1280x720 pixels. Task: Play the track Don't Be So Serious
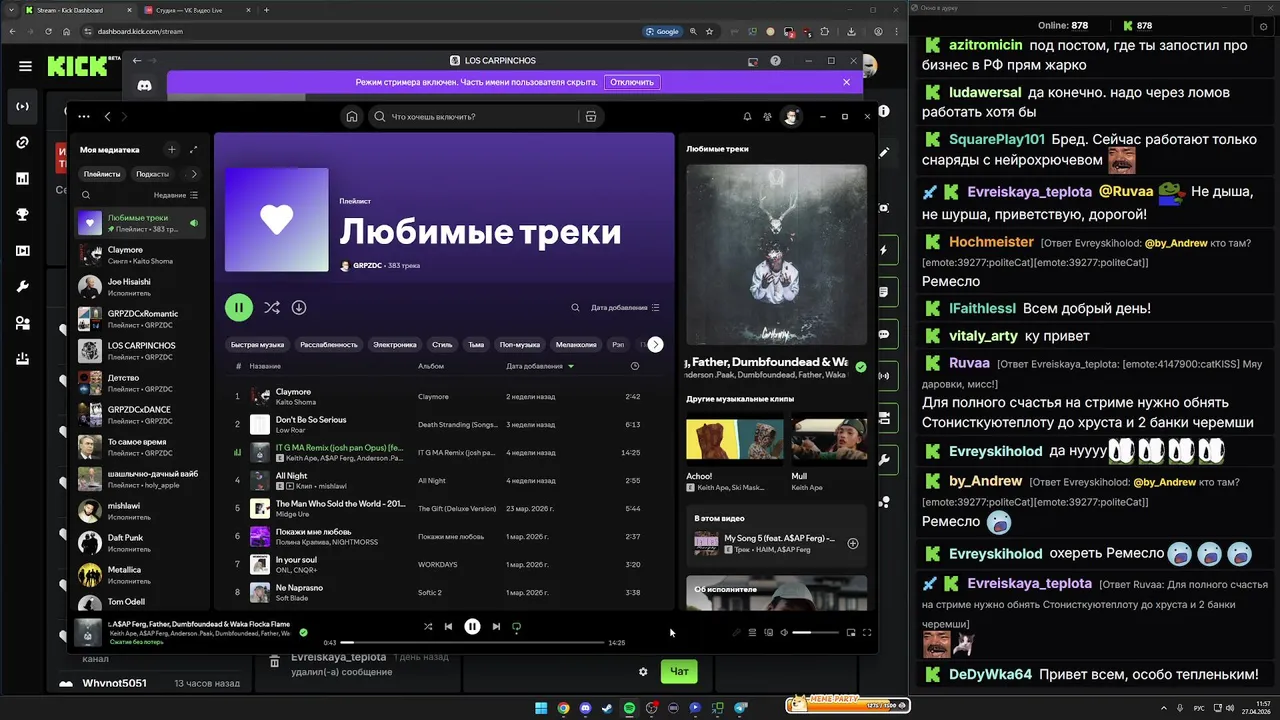(311, 420)
